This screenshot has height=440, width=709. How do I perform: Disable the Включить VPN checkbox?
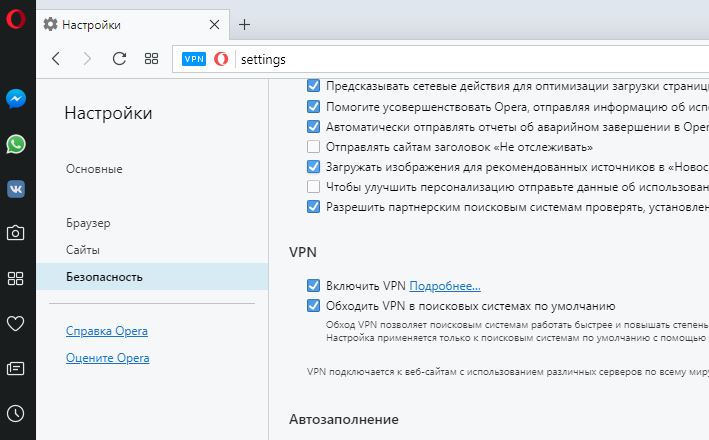313,286
